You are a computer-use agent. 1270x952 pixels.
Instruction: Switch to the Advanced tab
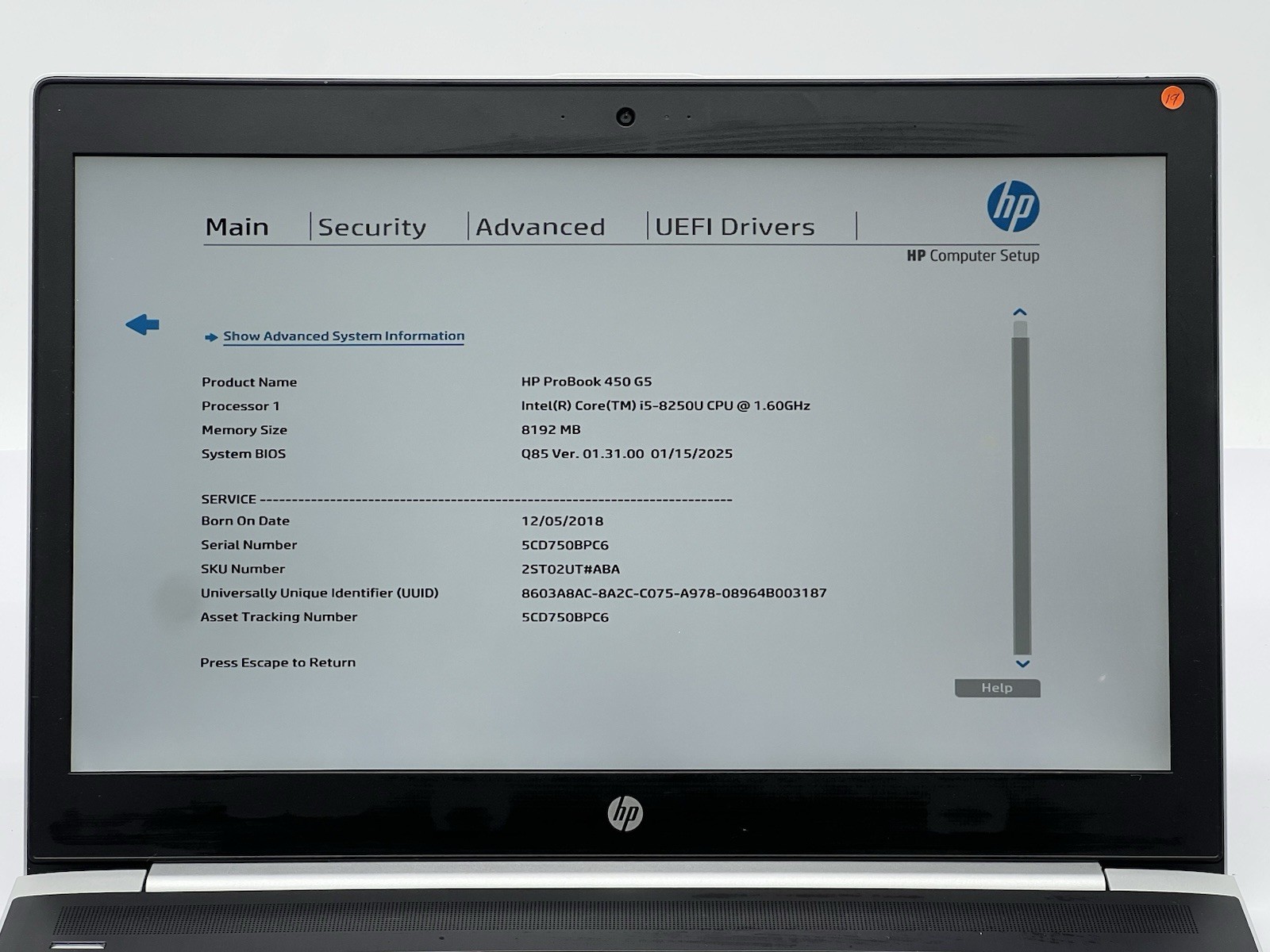541,227
